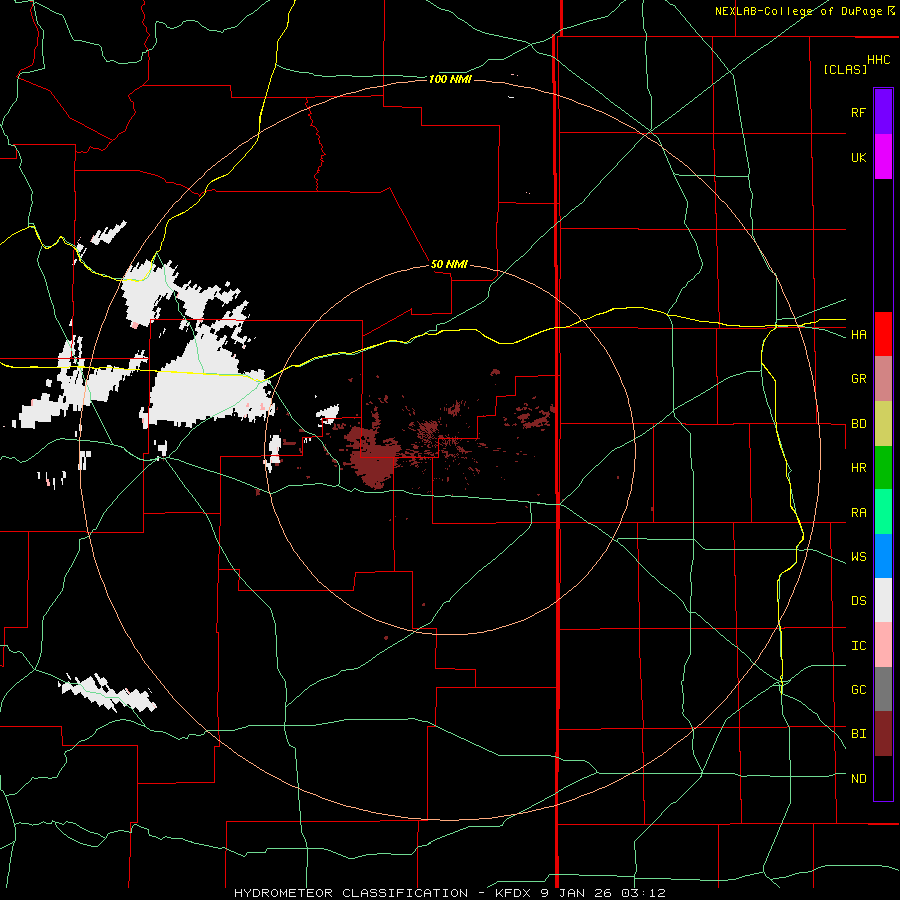Click the 50 NMI range ring label

tap(449, 264)
